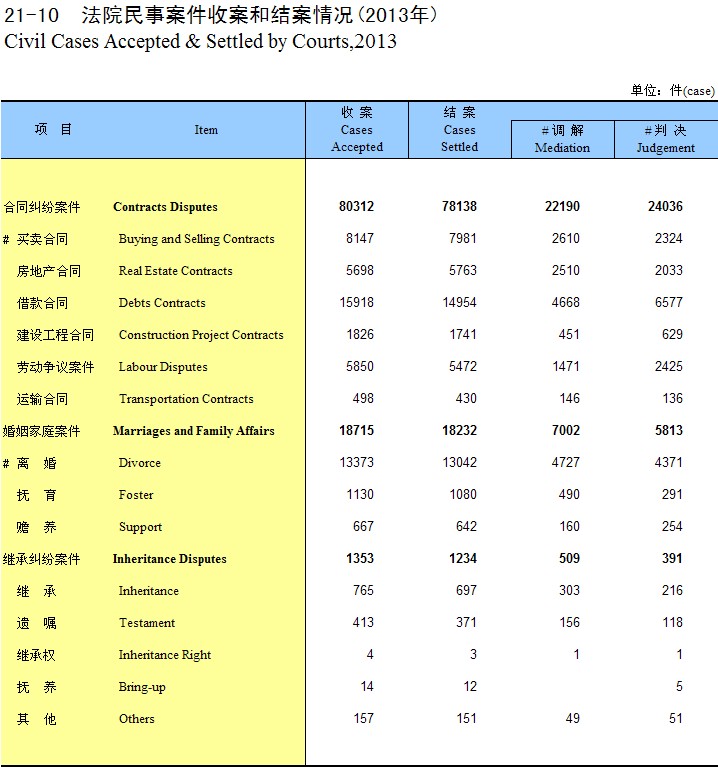Click 'Construction Project Contracts' label
This screenshot has width=718, height=767.
[201, 335]
